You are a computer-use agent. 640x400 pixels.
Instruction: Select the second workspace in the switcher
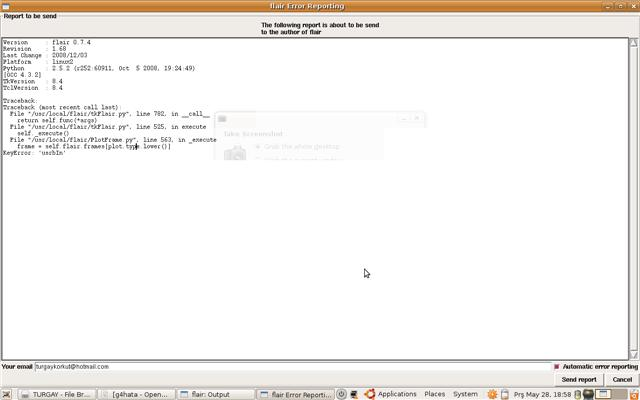tap(617, 394)
